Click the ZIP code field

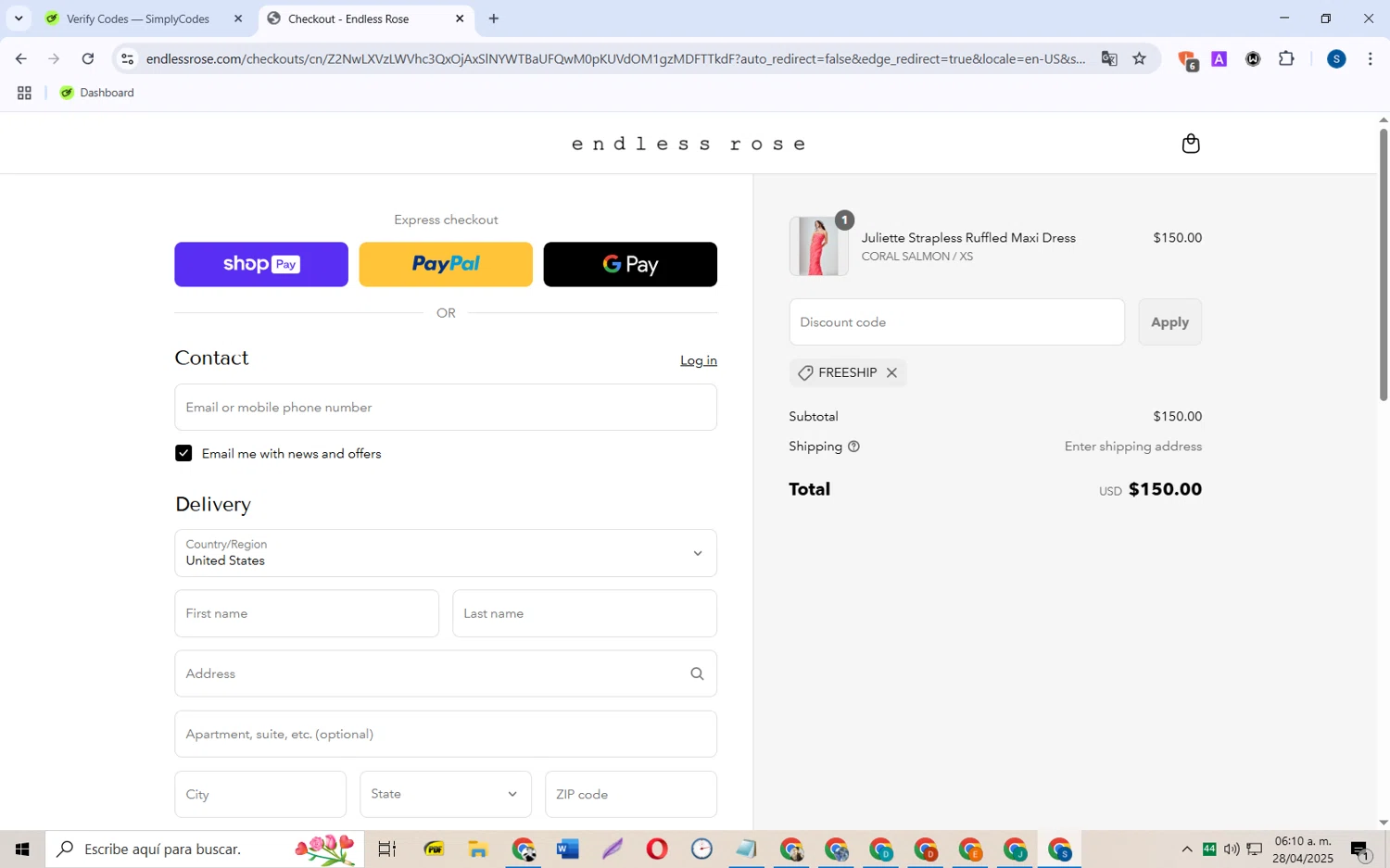tap(631, 794)
